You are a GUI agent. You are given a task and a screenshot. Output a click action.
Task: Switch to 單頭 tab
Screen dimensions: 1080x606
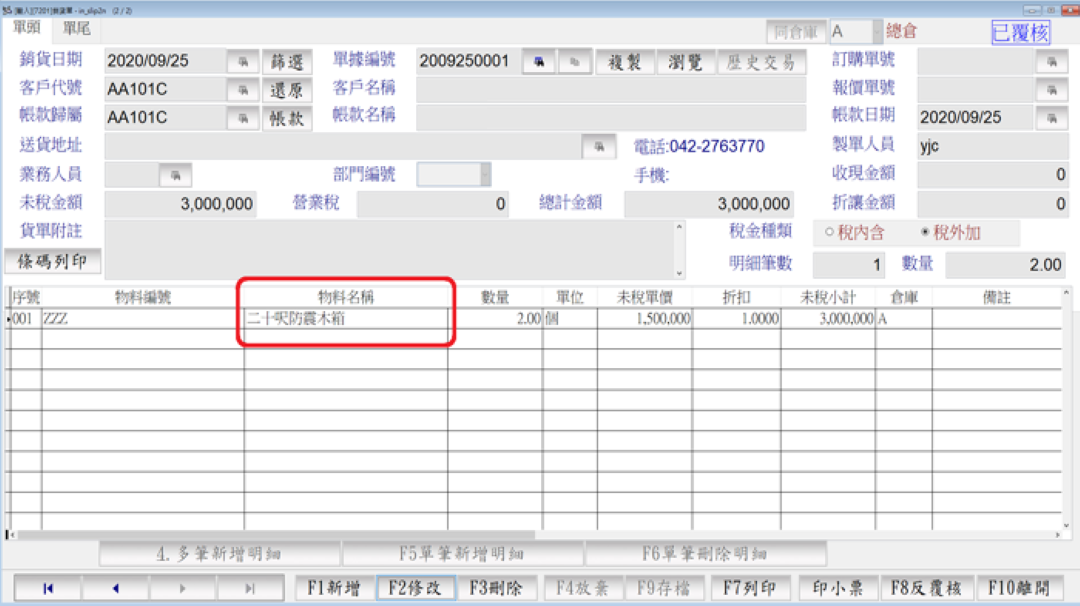(27, 28)
